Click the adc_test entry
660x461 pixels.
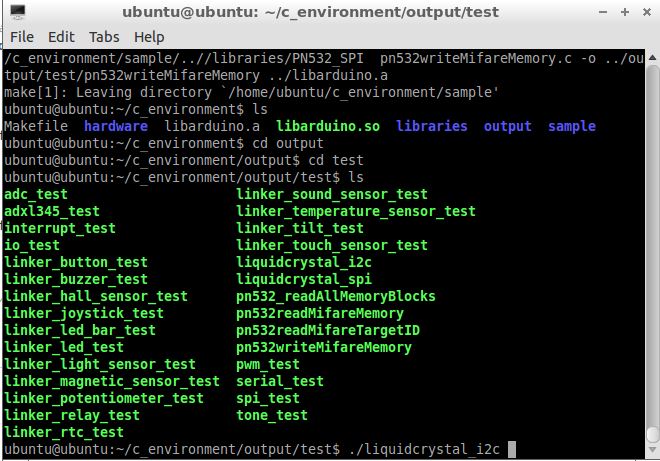(x=36, y=195)
